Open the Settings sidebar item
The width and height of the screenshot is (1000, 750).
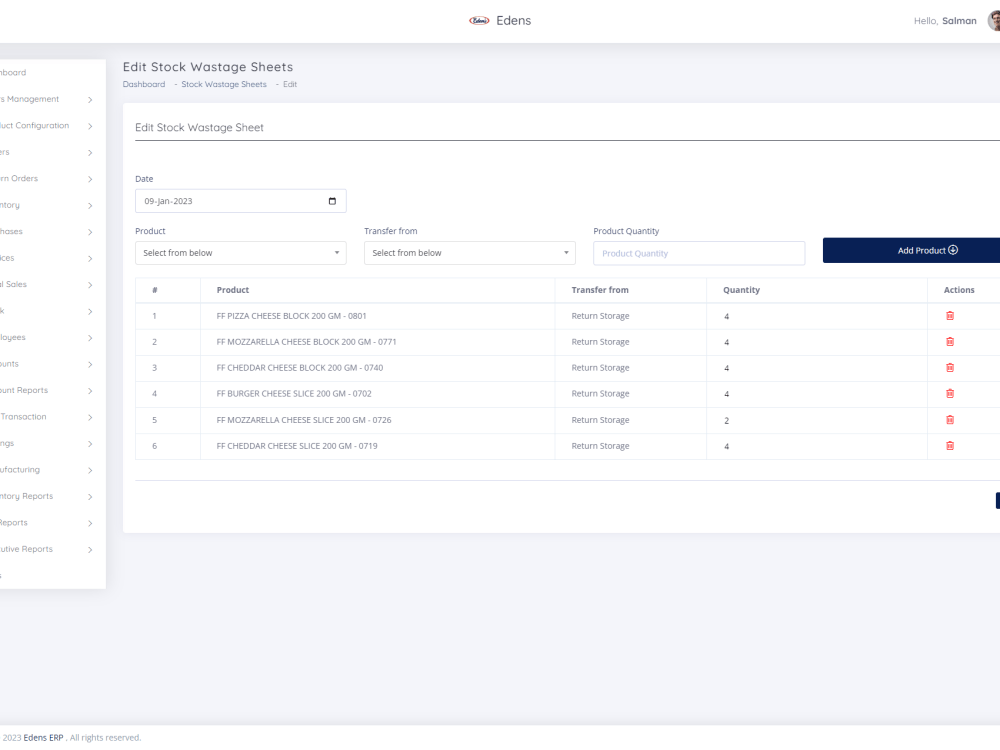7,443
